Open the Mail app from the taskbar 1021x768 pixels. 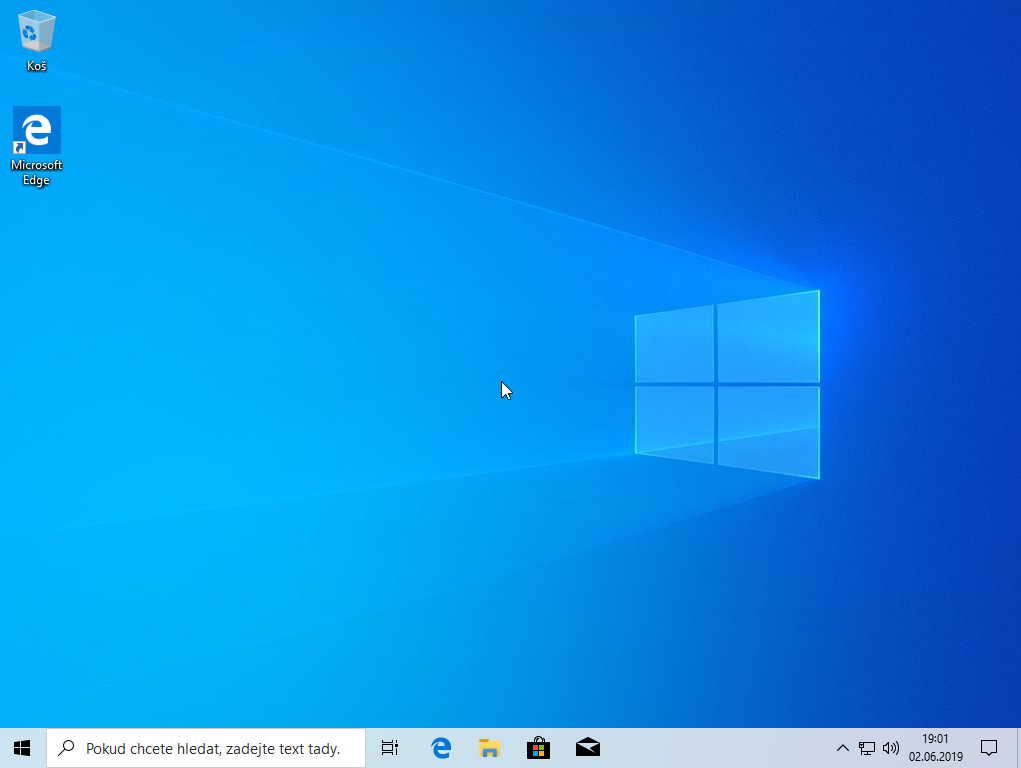[588, 748]
